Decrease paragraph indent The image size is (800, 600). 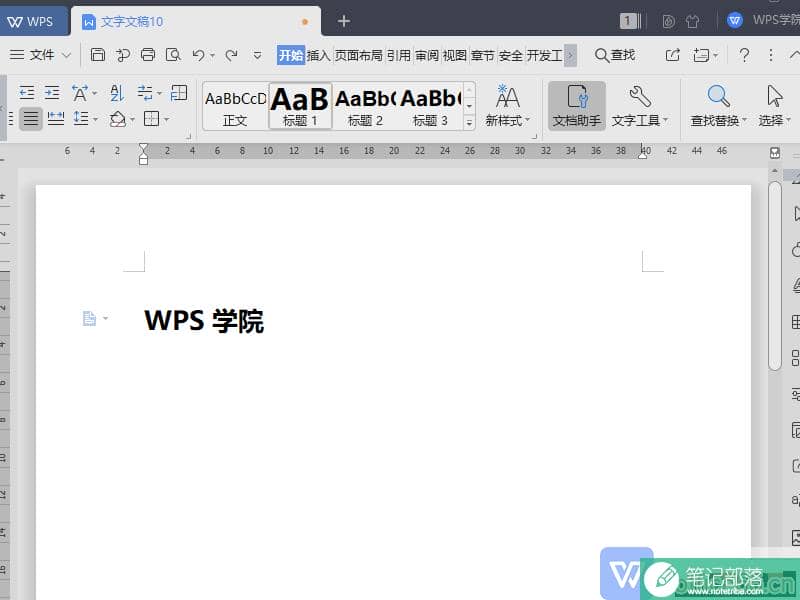click(27, 93)
